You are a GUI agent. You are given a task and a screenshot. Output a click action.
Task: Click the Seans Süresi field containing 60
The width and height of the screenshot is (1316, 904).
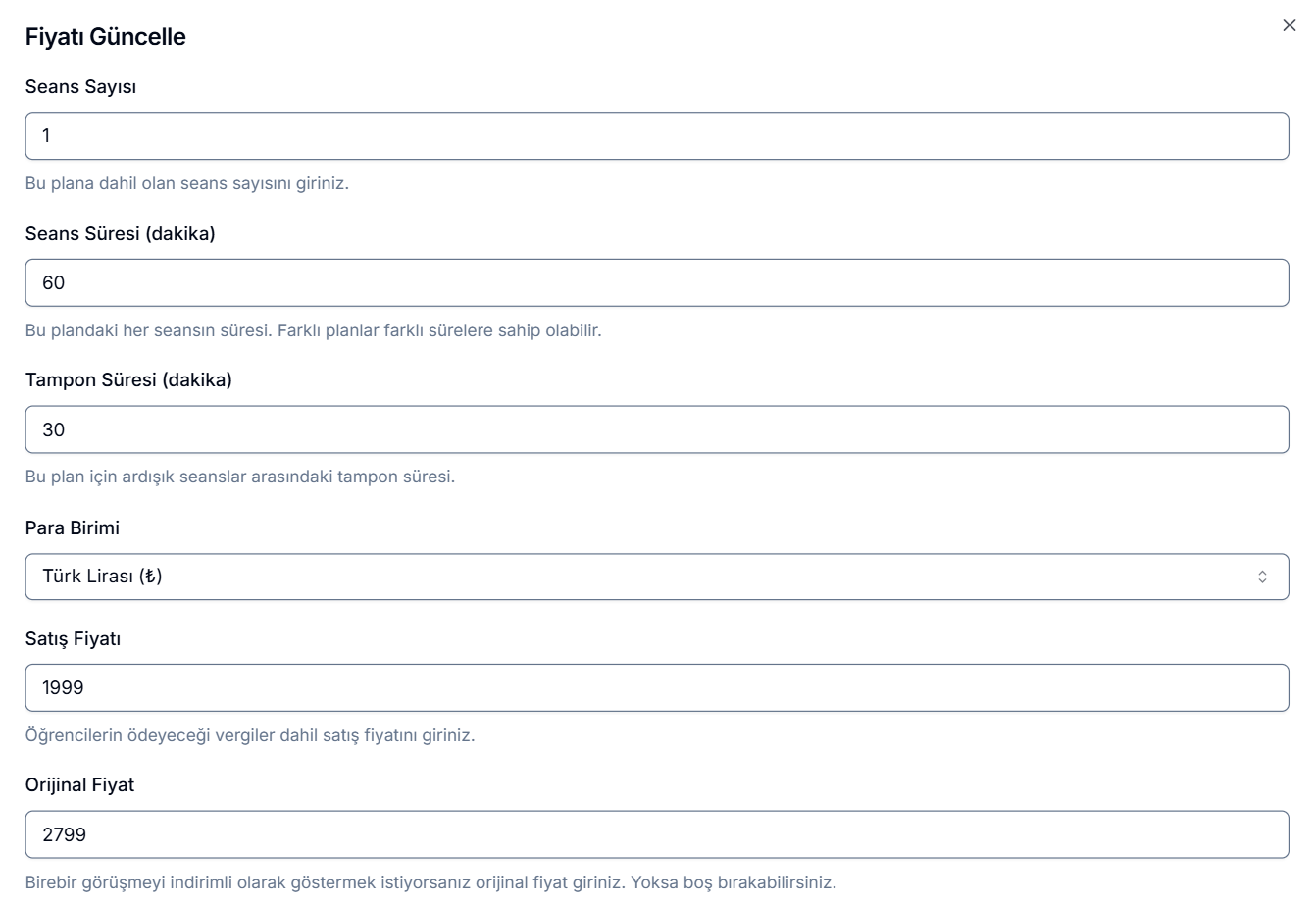pos(656,283)
